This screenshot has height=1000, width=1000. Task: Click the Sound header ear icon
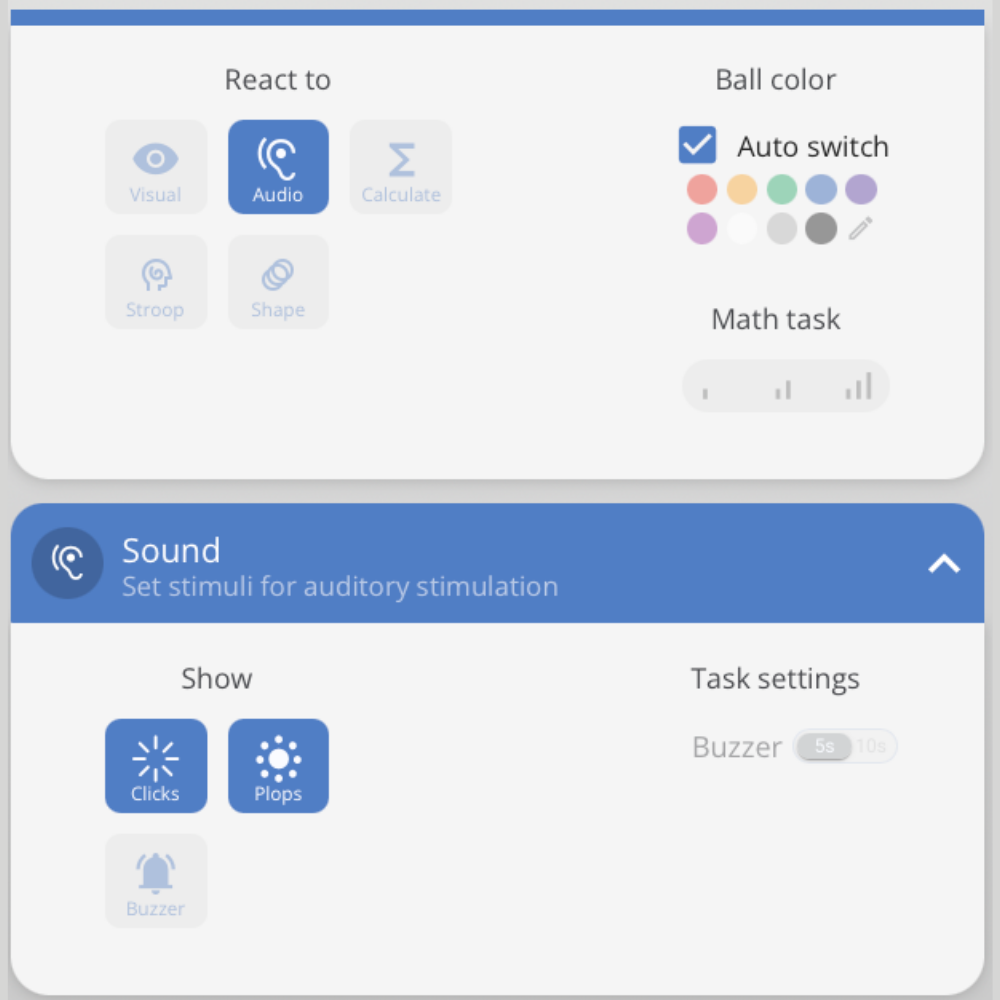68,563
